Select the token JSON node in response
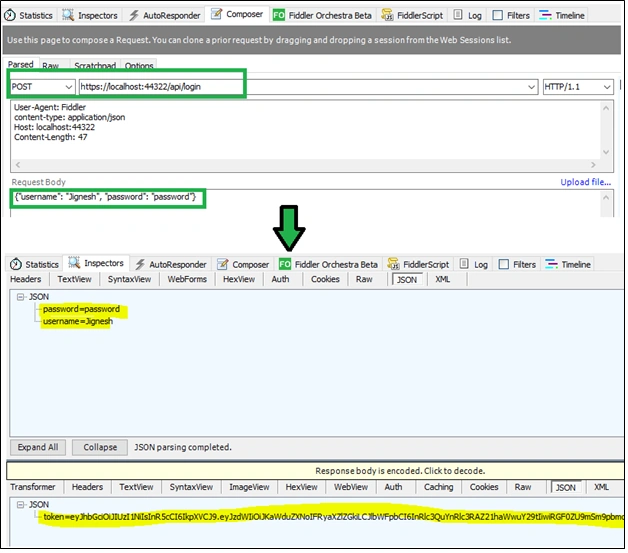Image resolution: width=628 pixels, height=553 pixels. click(333, 517)
